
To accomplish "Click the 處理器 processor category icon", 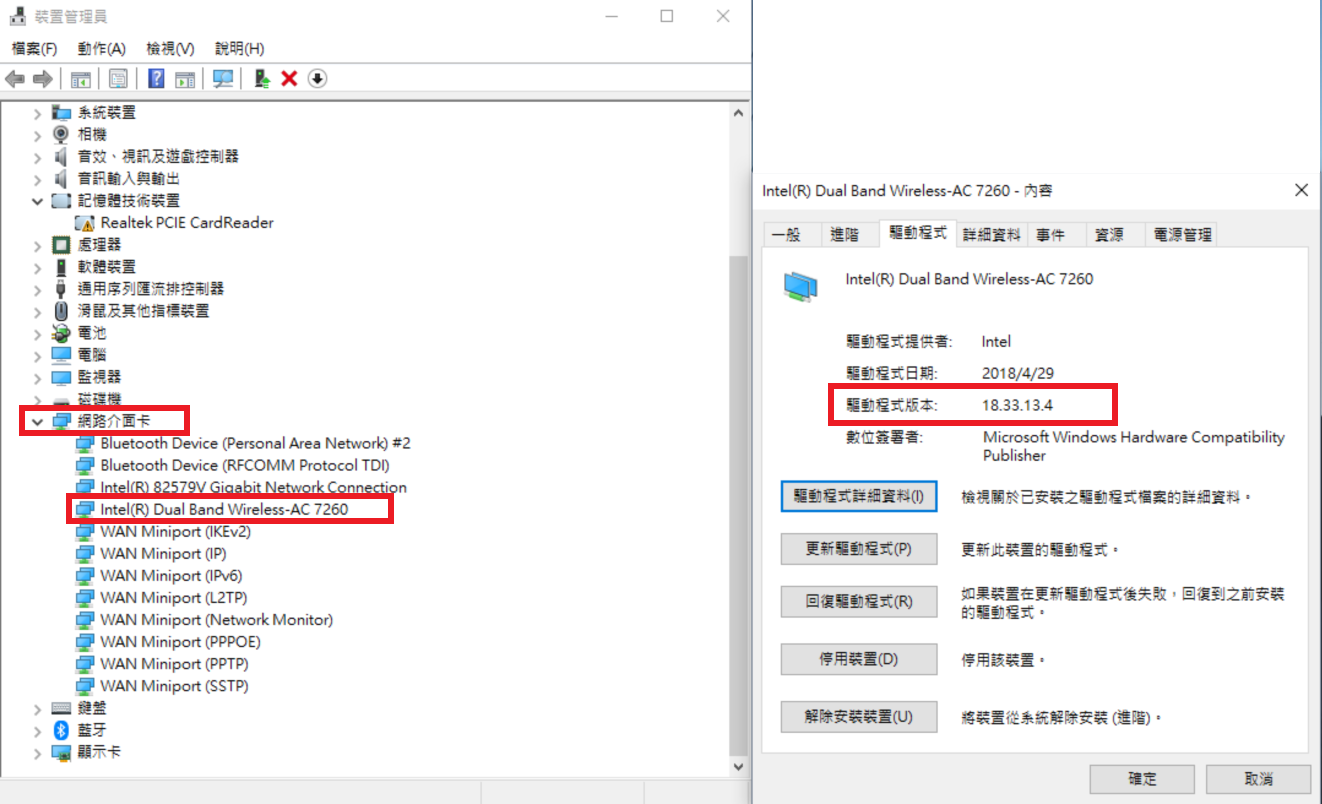I will click(x=61, y=245).
